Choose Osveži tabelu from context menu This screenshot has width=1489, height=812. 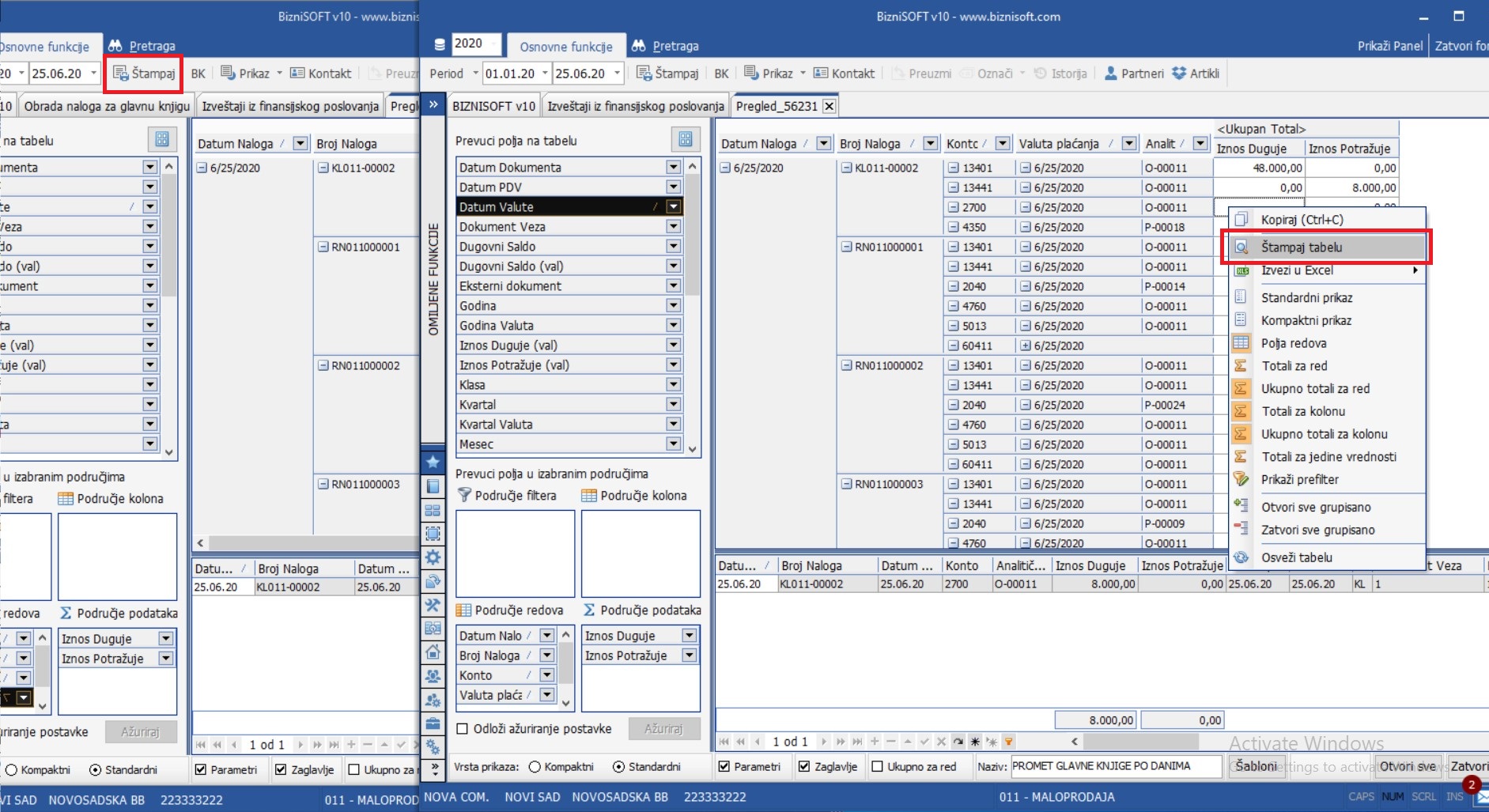coord(1327,557)
